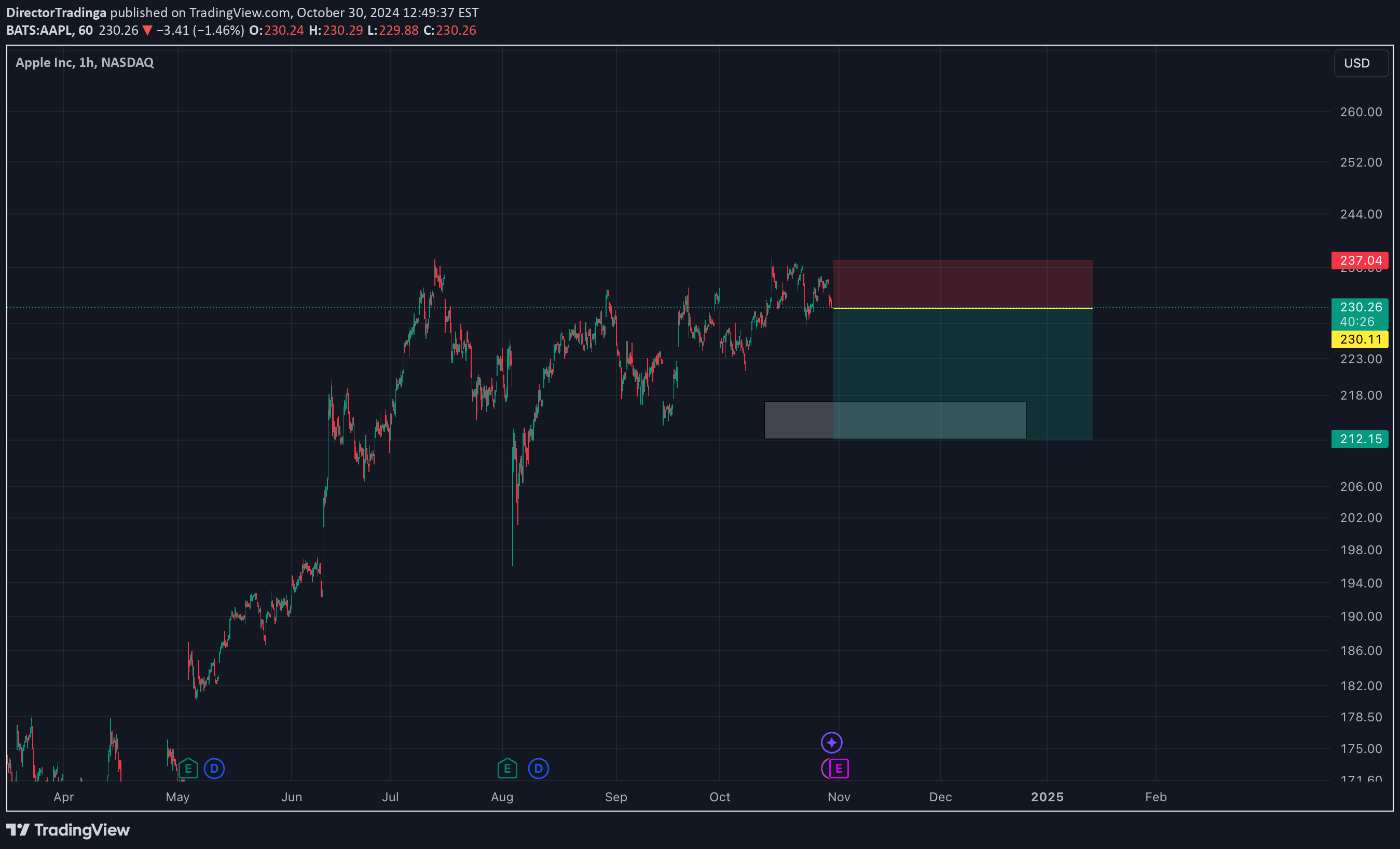The width and height of the screenshot is (1400, 849).
Task: Click the 260.00 price axis label
Action: 1361,112
